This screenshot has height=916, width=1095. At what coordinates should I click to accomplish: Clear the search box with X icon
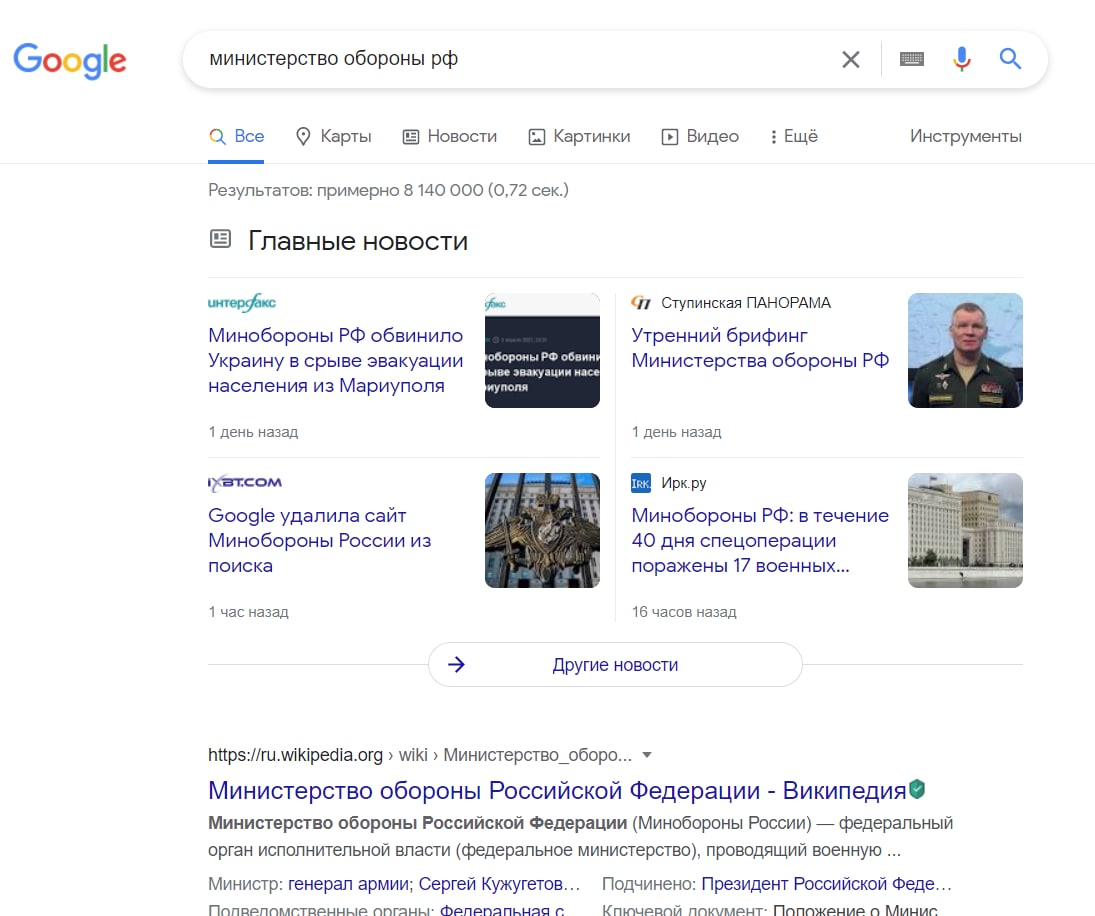coord(850,60)
